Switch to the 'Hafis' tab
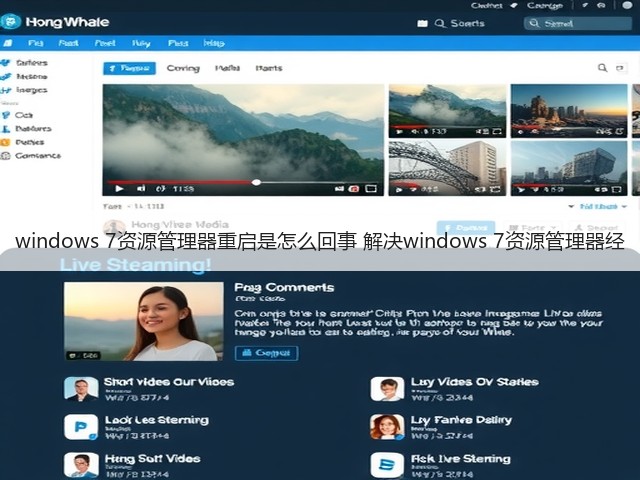 coord(227,68)
